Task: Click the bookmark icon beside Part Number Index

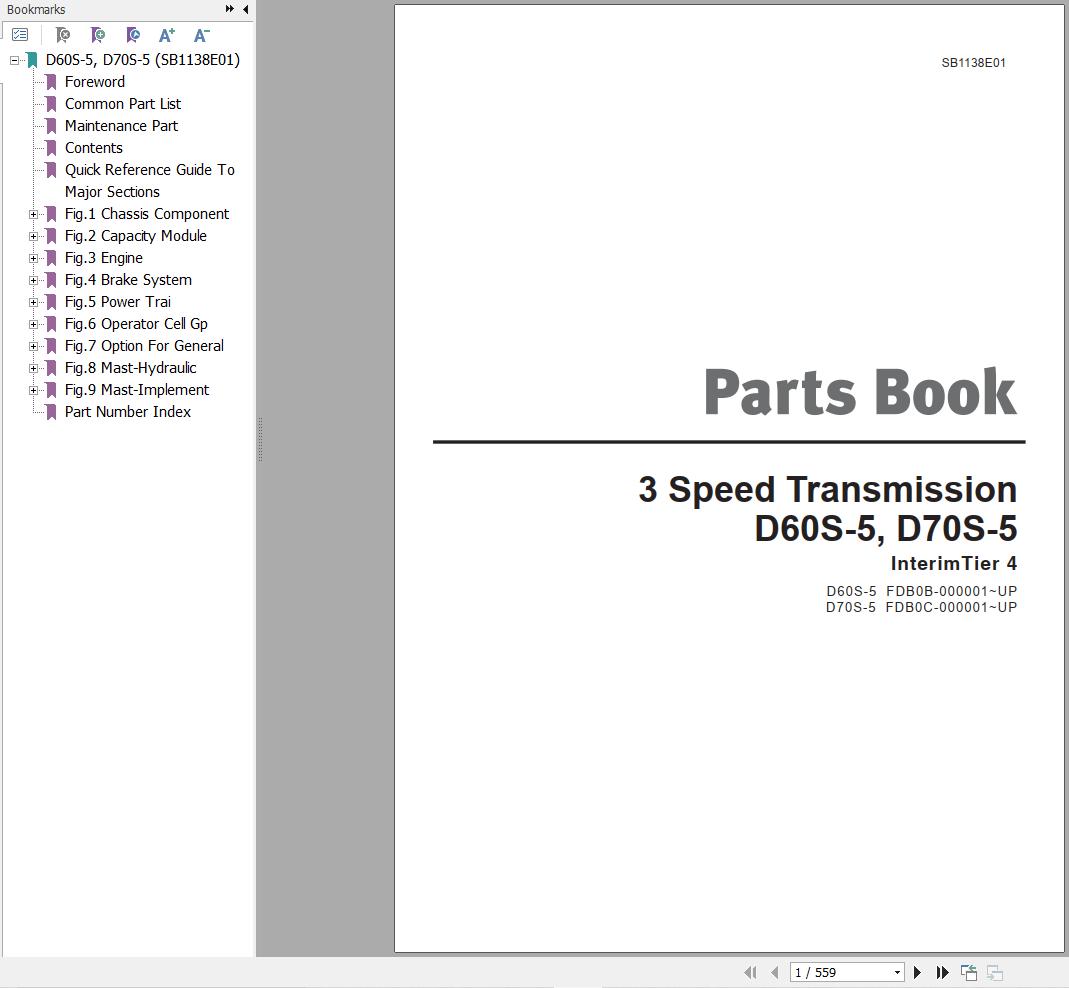Action: 51,412
